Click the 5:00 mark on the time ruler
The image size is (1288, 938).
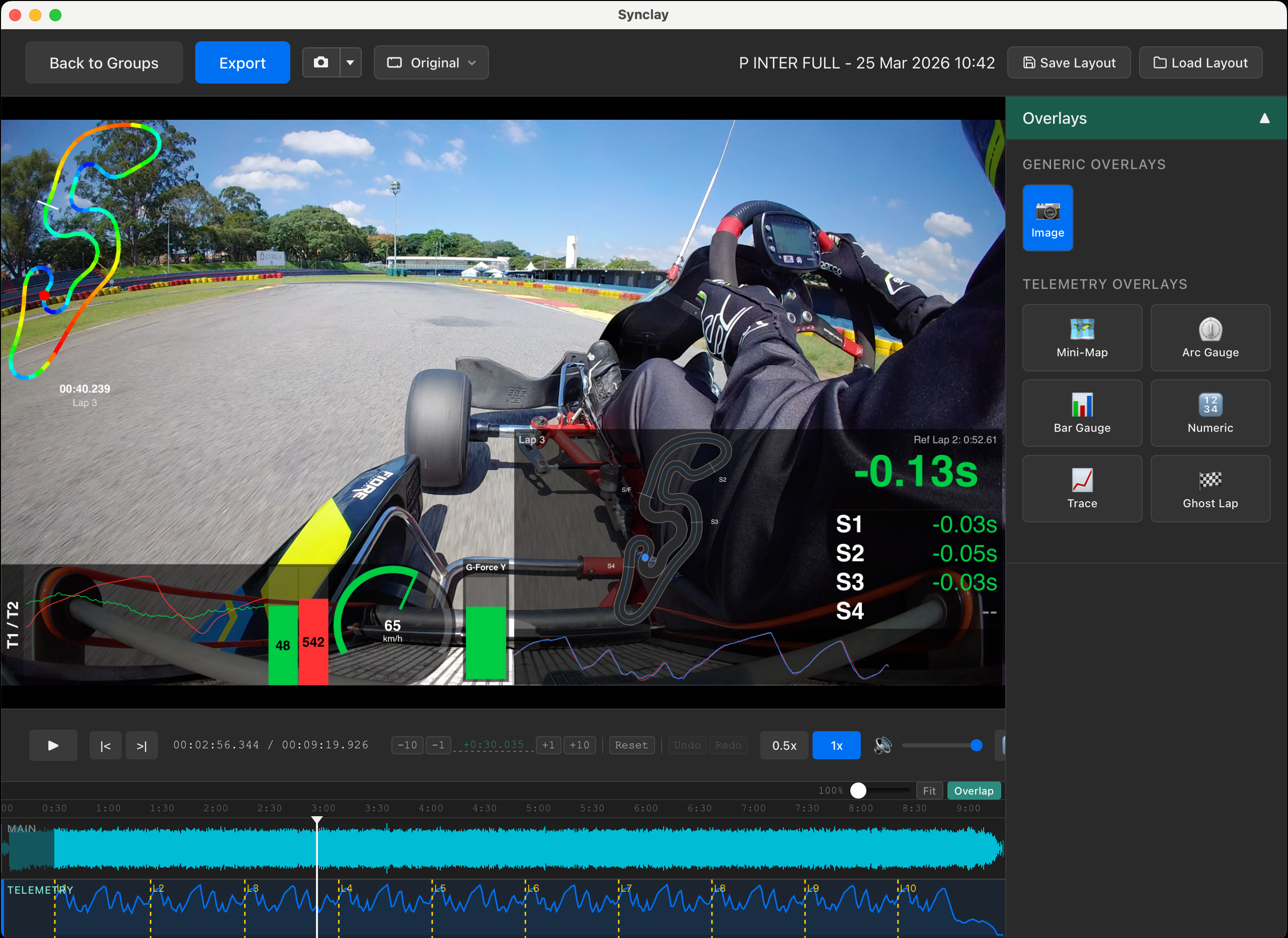coord(538,808)
